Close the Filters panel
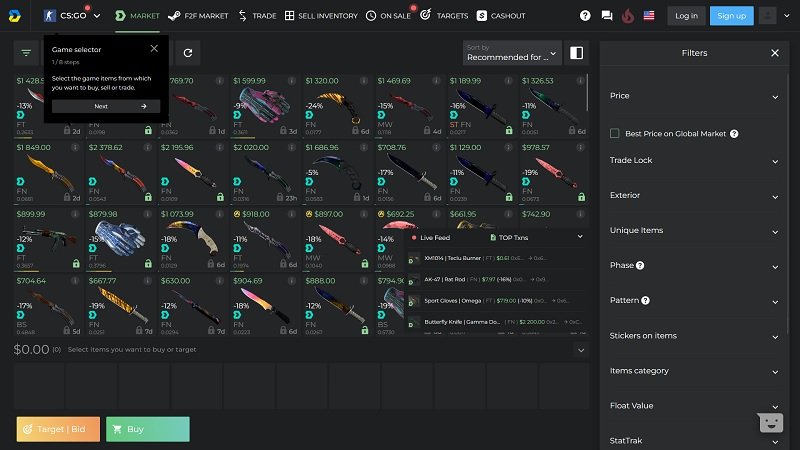Viewport: 800px width, 450px height. point(775,53)
